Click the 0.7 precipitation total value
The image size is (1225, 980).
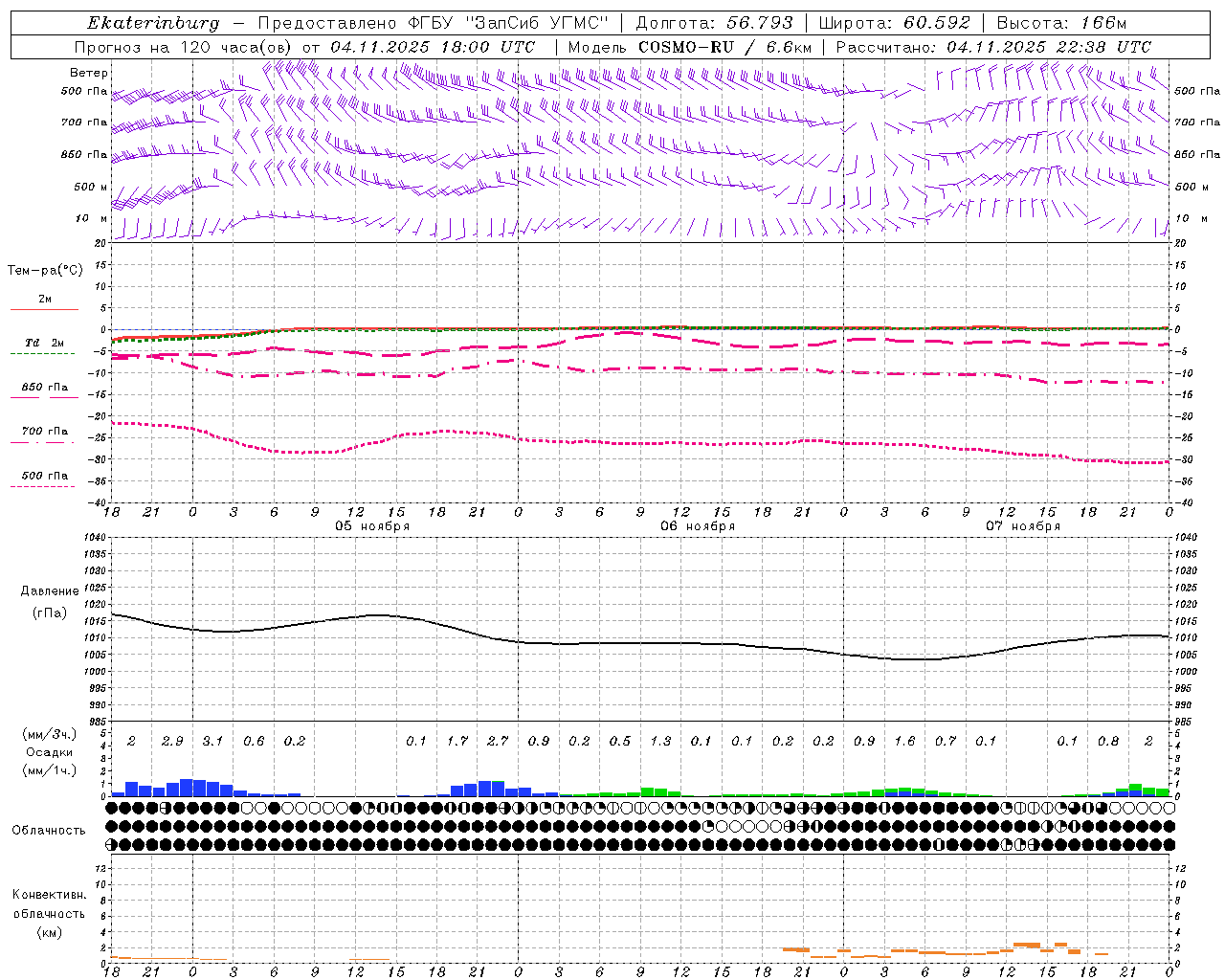(x=946, y=741)
